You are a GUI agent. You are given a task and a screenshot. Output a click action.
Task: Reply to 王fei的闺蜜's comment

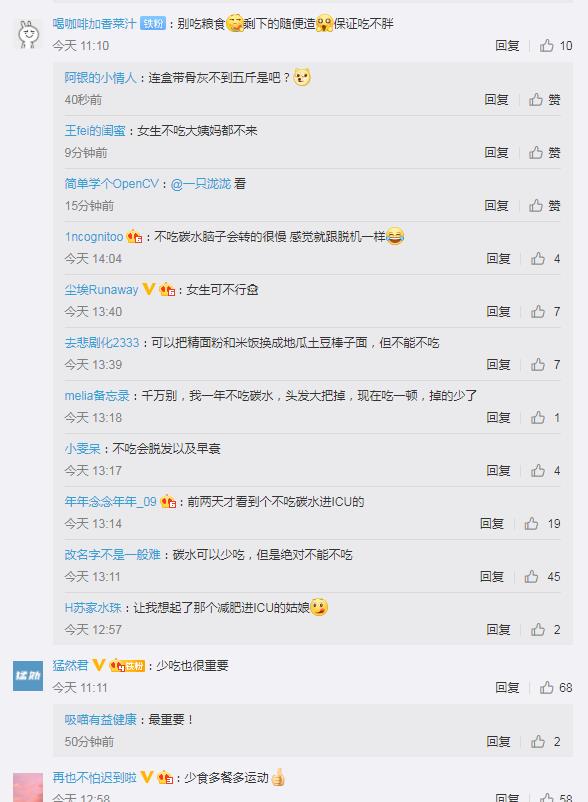click(496, 152)
